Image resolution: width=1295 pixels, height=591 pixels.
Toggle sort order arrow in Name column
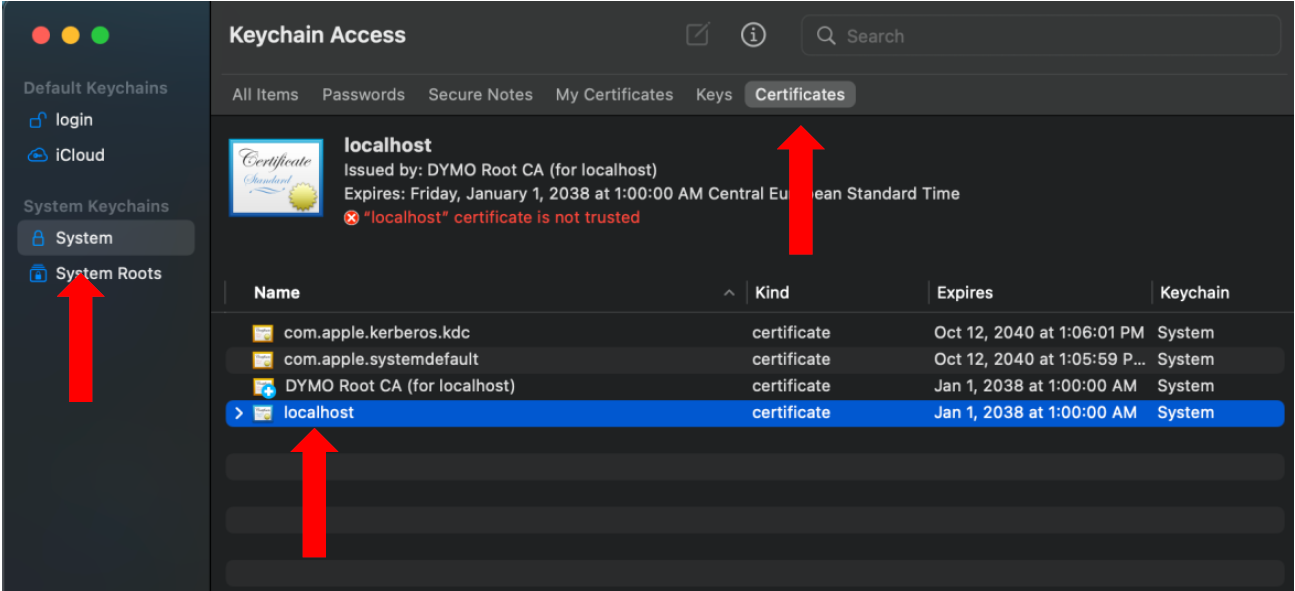click(x=728, y=293)
